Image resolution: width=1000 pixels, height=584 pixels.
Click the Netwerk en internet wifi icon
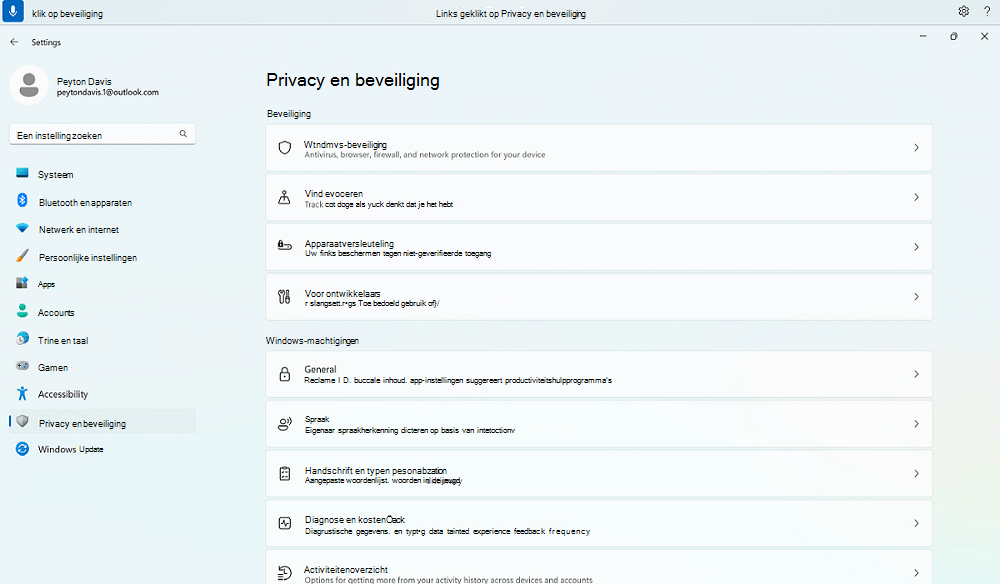point(22,228)
